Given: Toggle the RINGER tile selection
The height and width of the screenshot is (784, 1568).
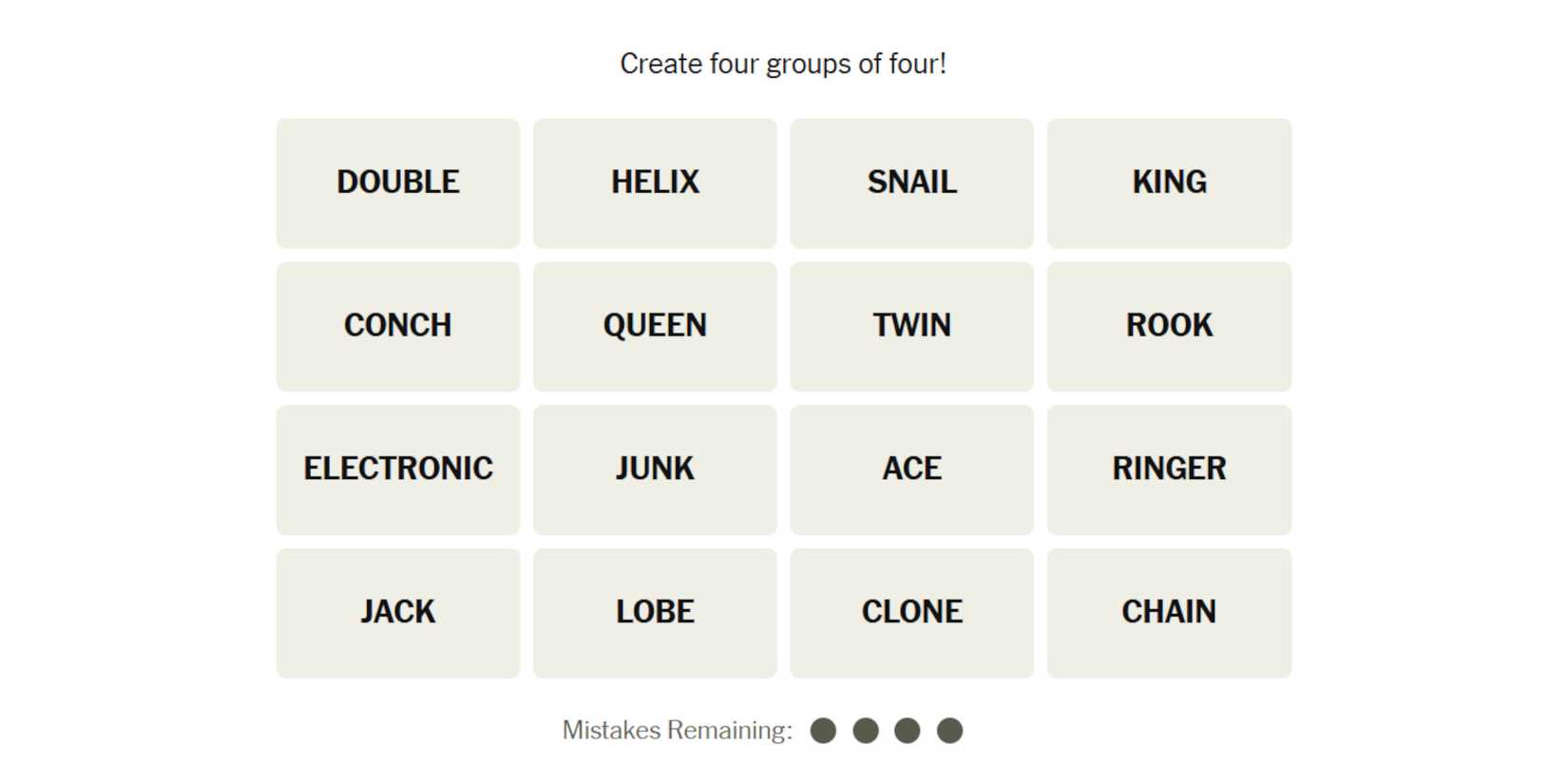Looking at the screenshot, I should [1169, 469].
